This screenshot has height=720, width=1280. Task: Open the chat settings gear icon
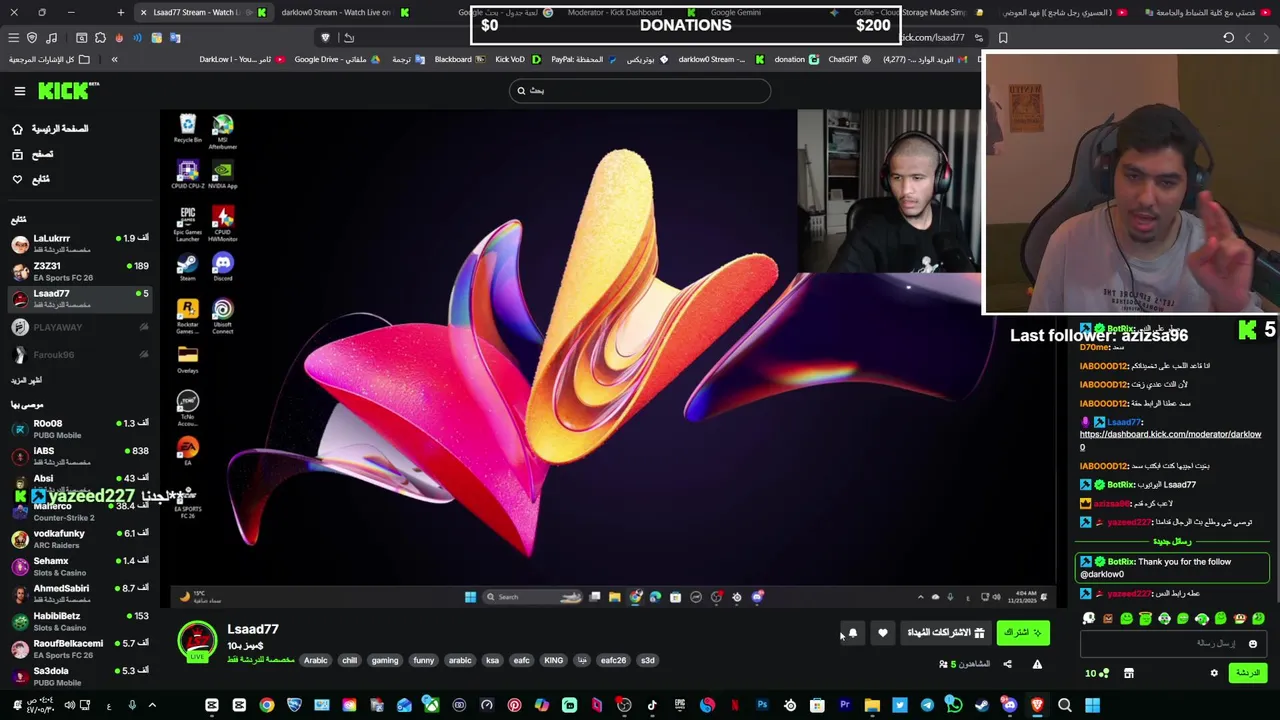click(1214, 673)
